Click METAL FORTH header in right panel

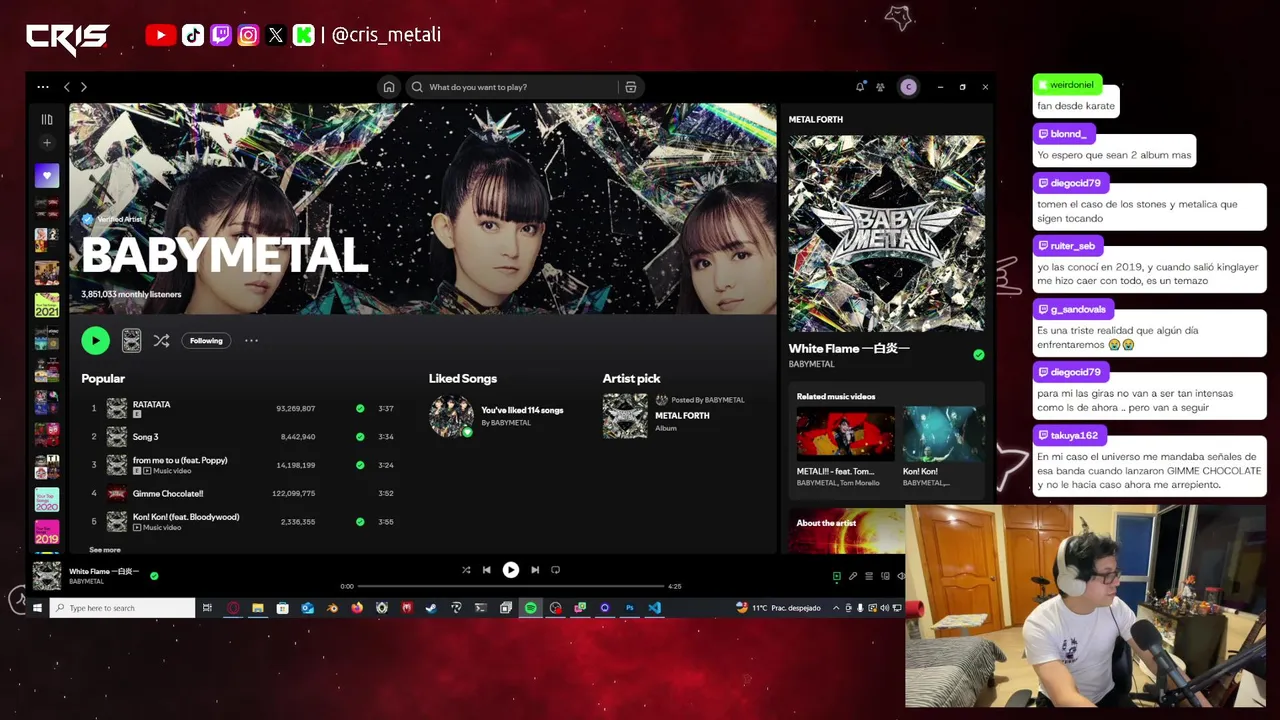point(816,119)
